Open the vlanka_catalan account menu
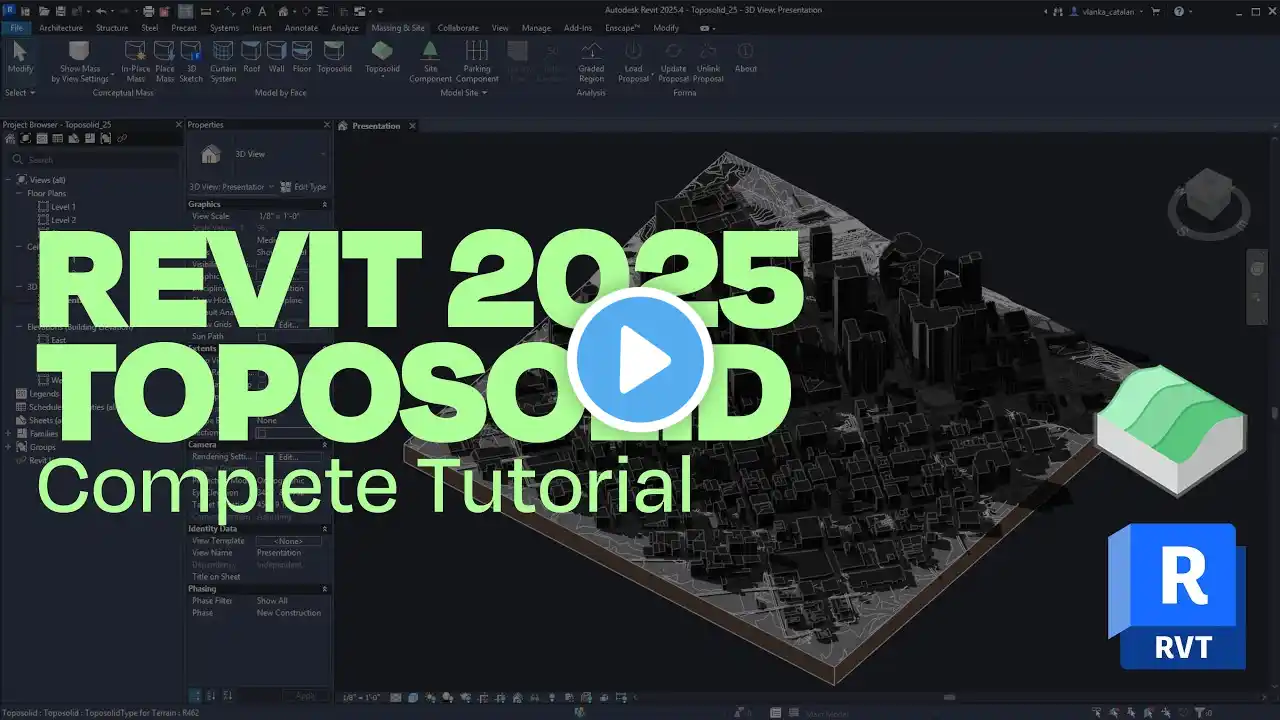This screenshot has height=720, width=1280. coord(1107,11)
